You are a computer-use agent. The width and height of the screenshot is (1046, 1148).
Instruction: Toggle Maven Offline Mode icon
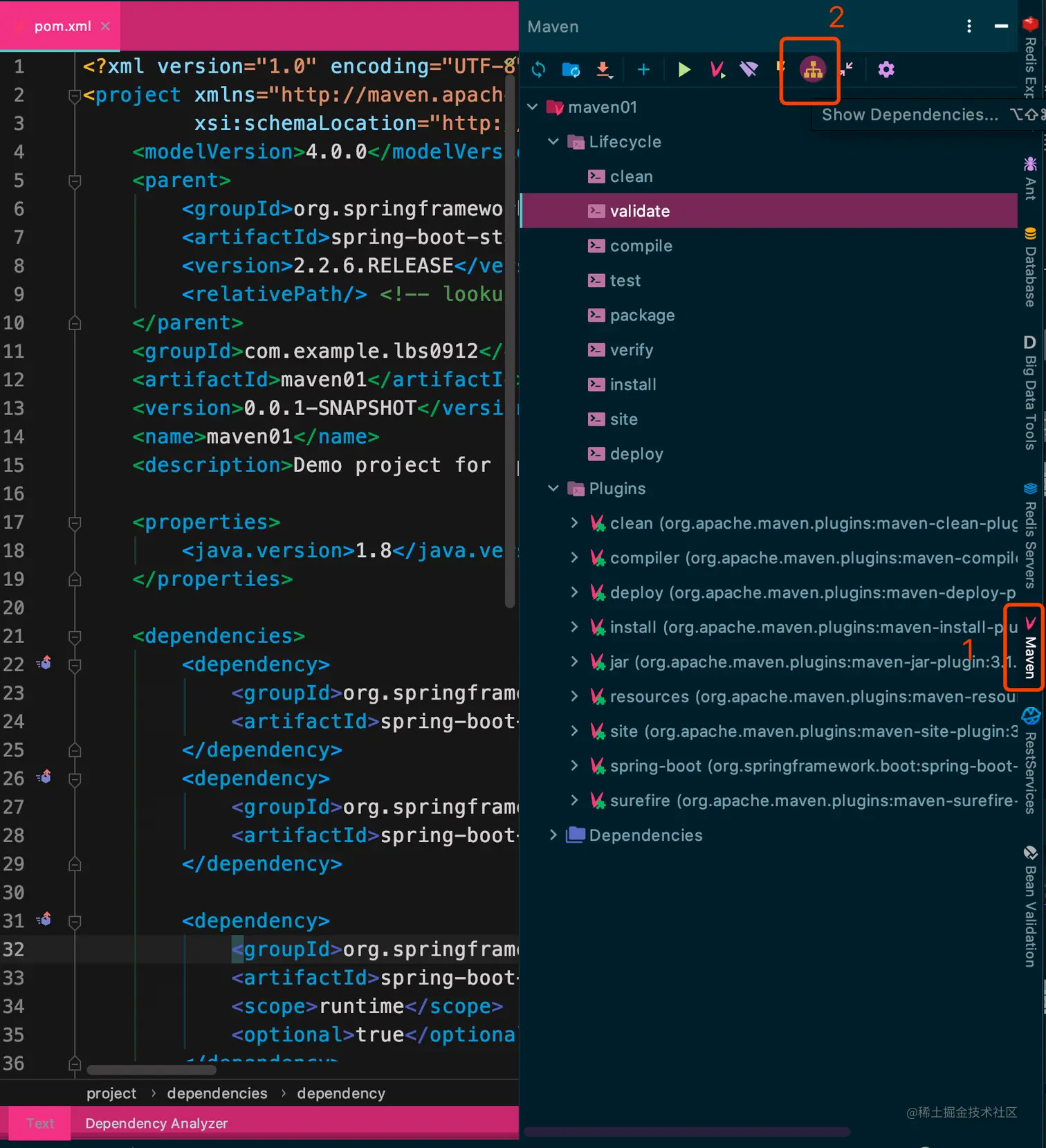click(749, 69)
